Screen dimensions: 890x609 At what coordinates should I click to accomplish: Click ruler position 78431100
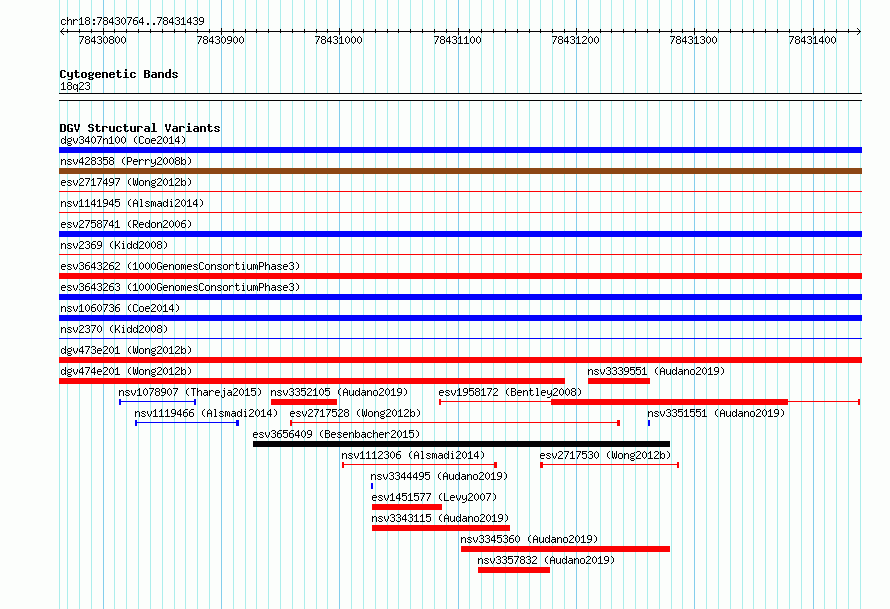click(x=457, y=40)
